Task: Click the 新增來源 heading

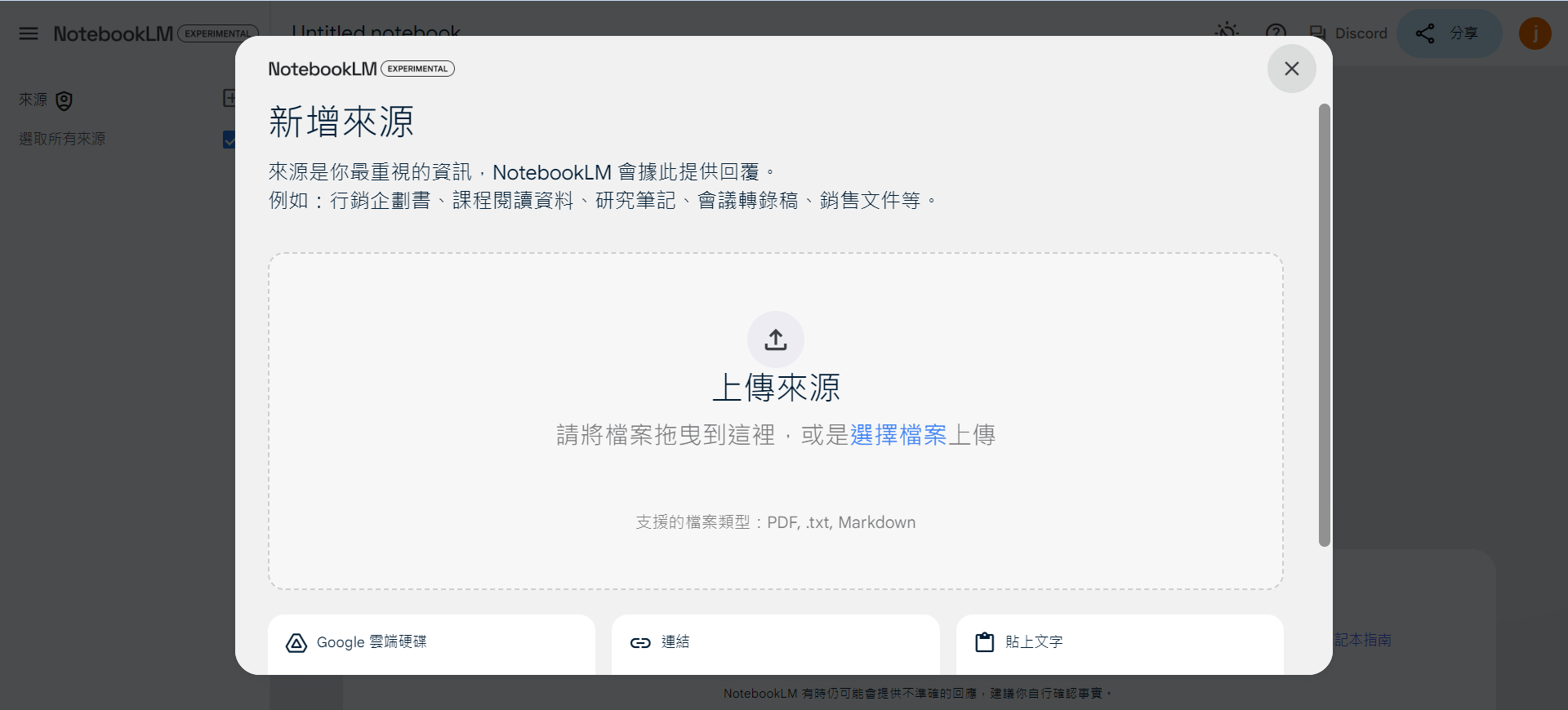Action: tap(341, 122)
